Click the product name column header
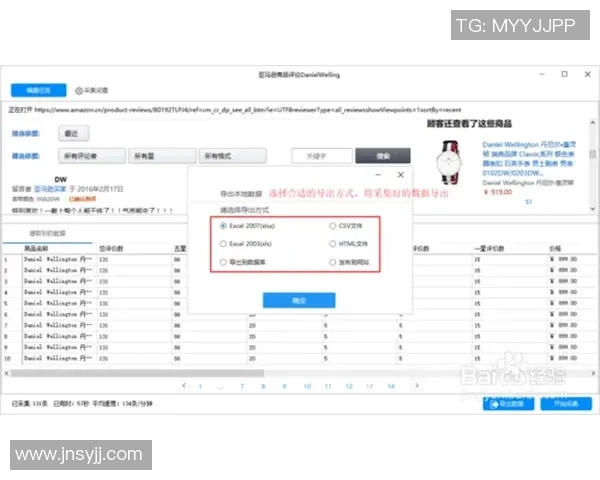Screen dimensions: 600x480 coord(36,248)
